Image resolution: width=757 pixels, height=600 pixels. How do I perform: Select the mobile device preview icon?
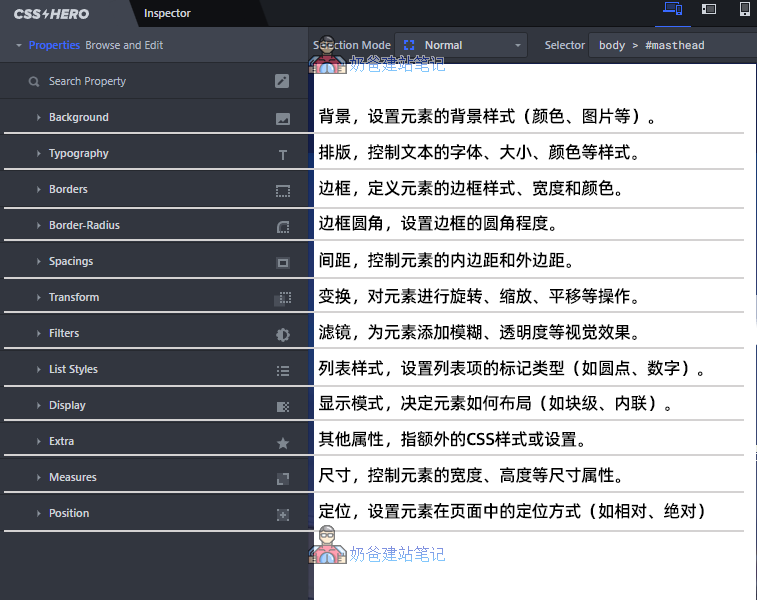[x=745, y=9]
